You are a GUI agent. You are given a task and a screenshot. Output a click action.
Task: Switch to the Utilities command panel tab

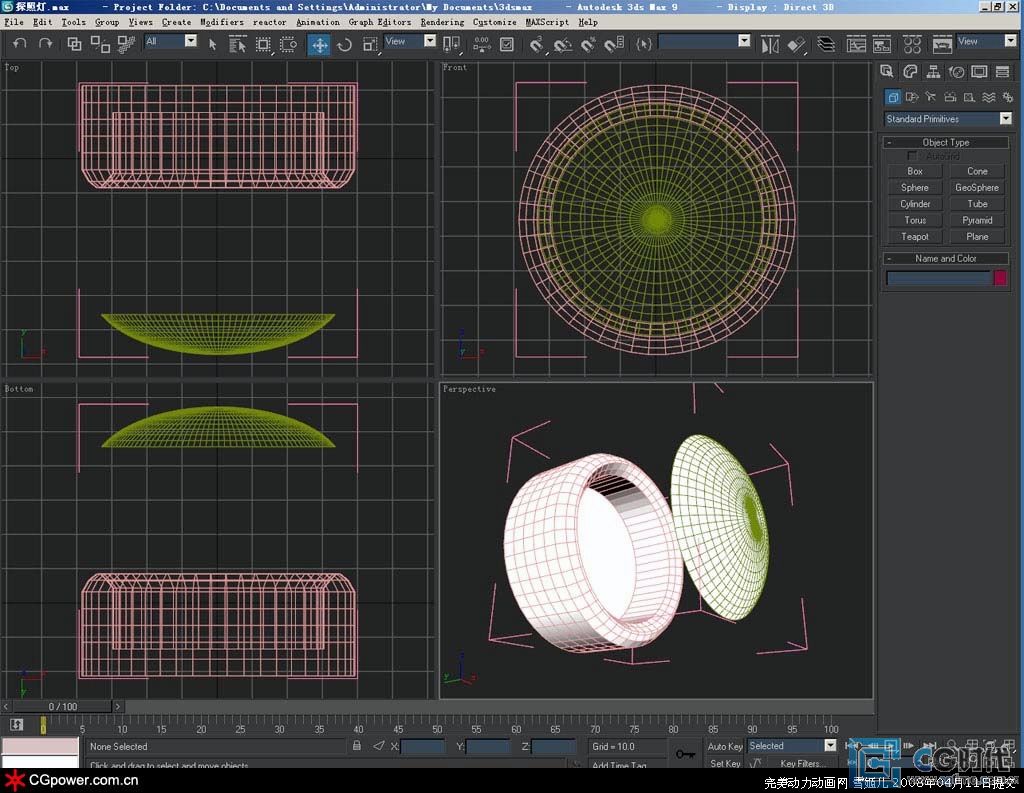pos(1002,72)
